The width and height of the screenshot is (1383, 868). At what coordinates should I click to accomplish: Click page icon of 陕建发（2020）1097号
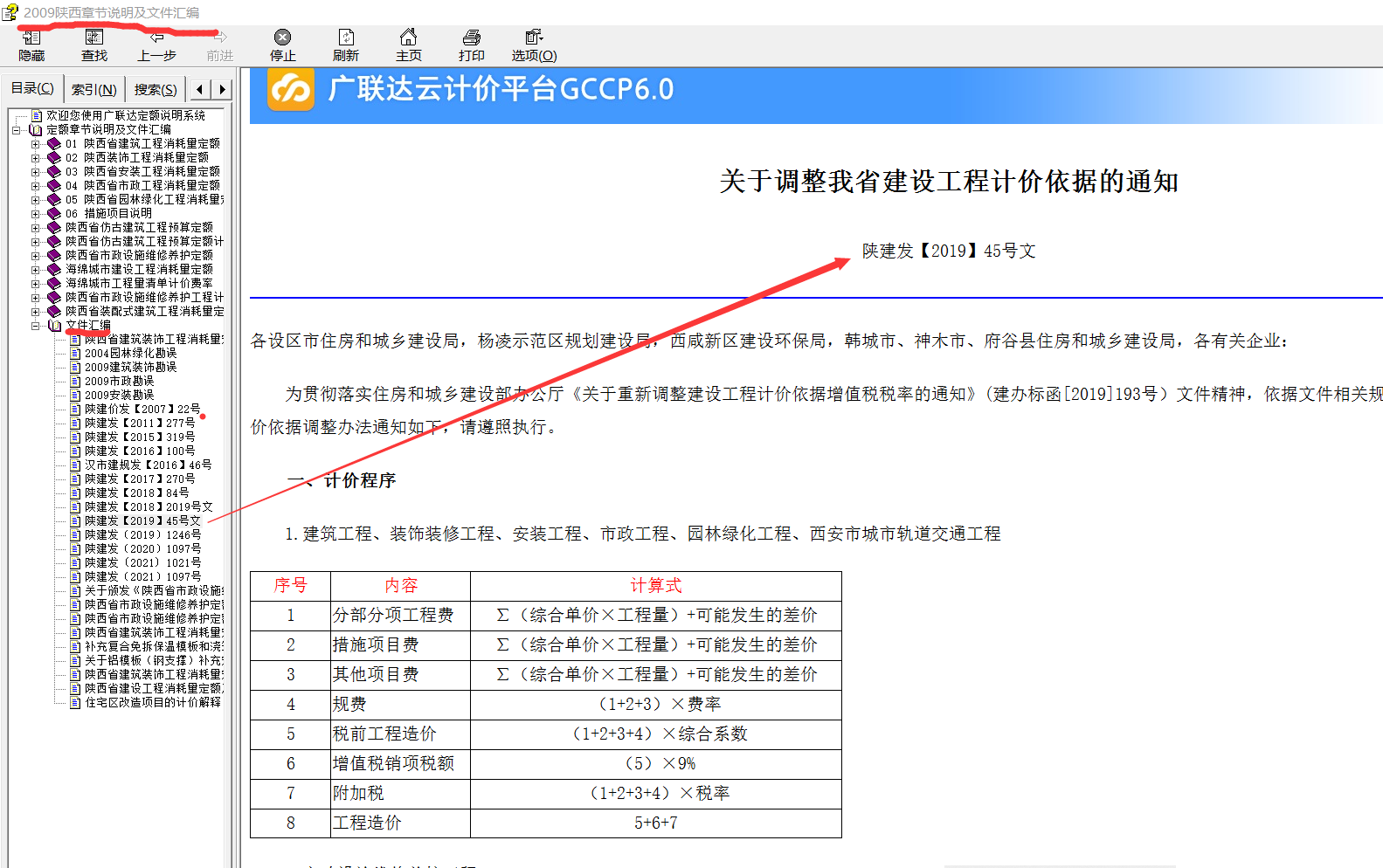pyautogui.click(x=75, y=548)
